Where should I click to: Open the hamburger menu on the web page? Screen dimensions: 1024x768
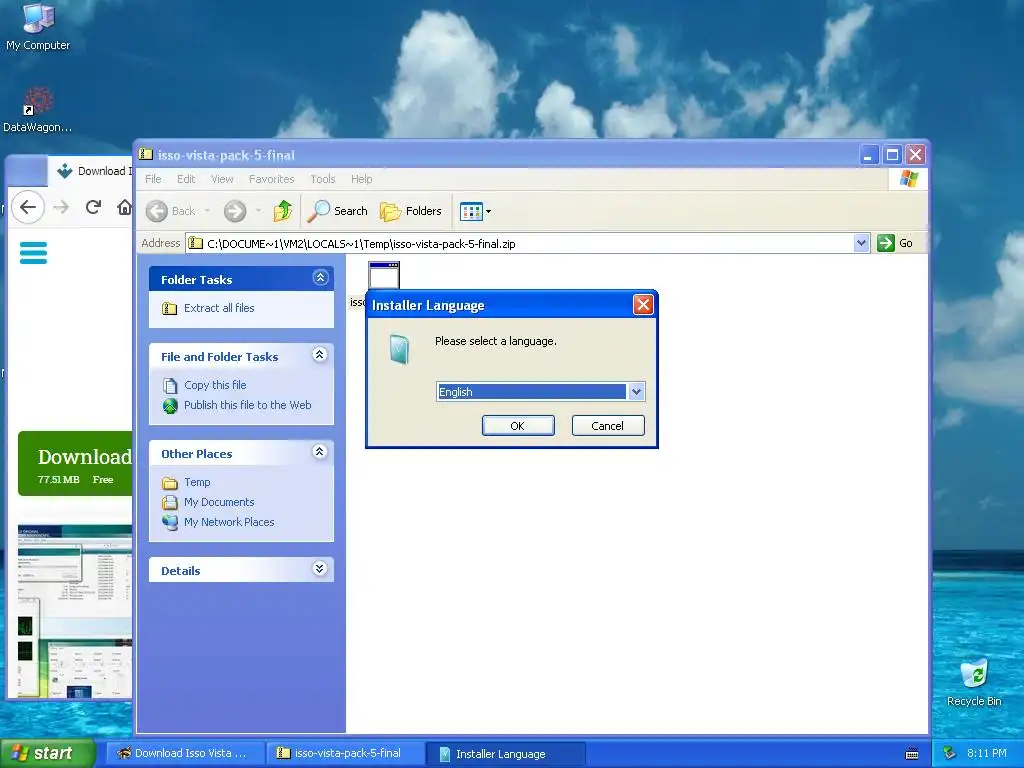coord(33,253)
